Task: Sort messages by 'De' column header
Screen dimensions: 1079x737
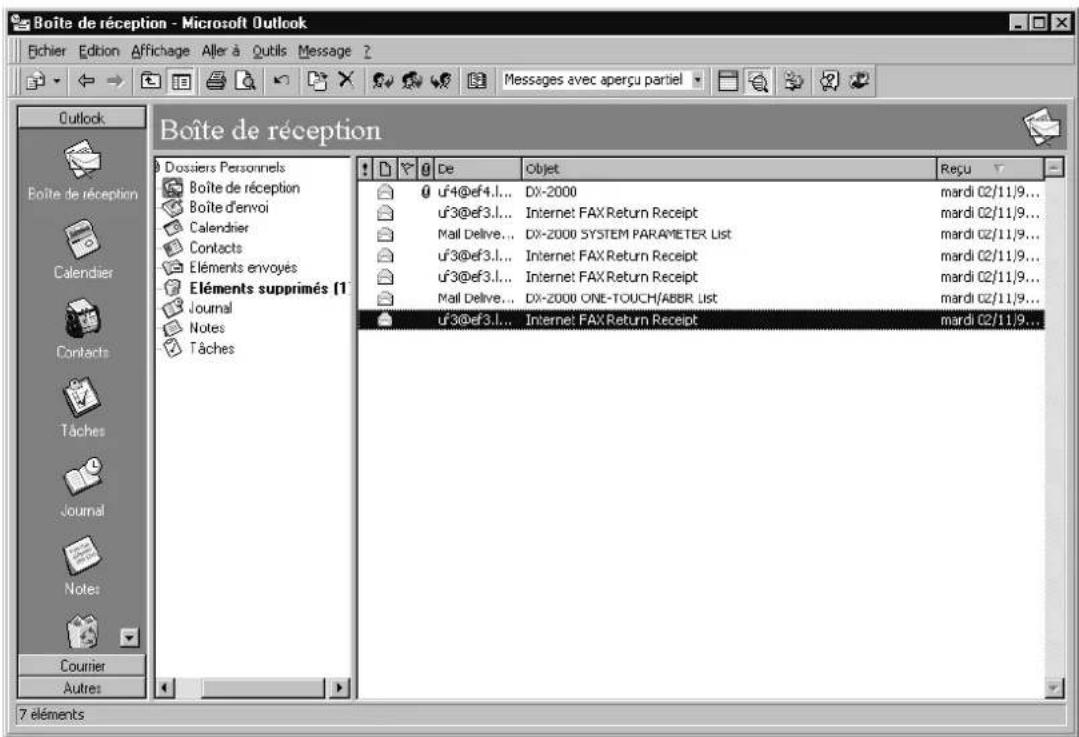Action: point(478,169)
